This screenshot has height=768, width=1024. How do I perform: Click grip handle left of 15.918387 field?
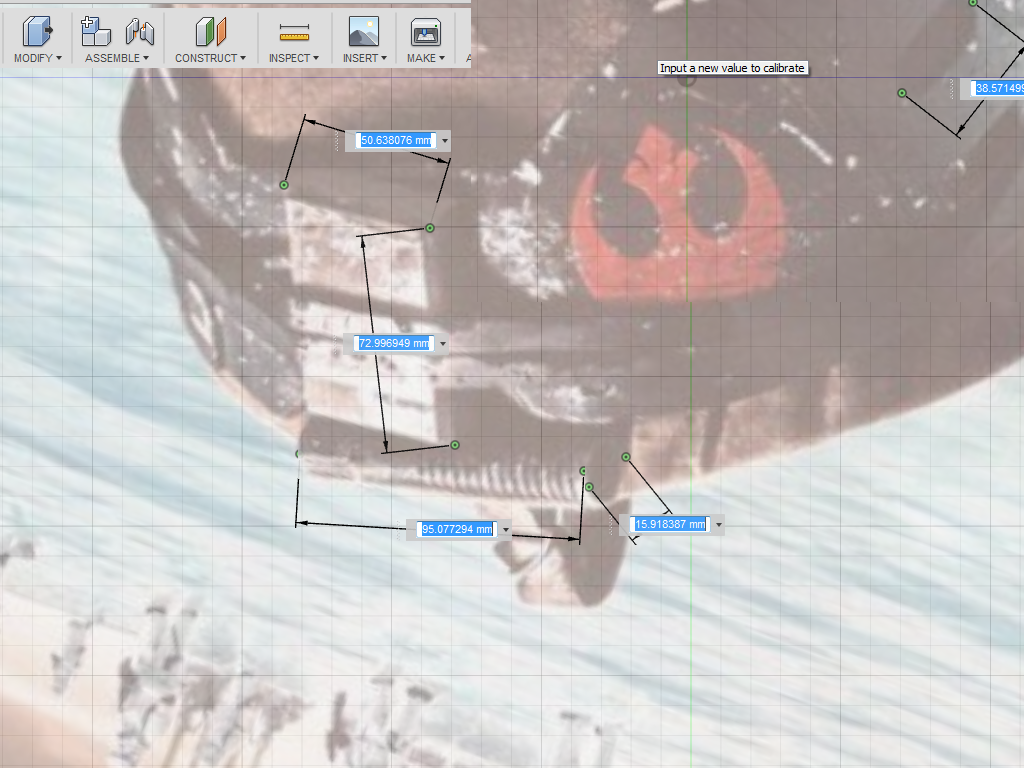click(x=612, y=524)
